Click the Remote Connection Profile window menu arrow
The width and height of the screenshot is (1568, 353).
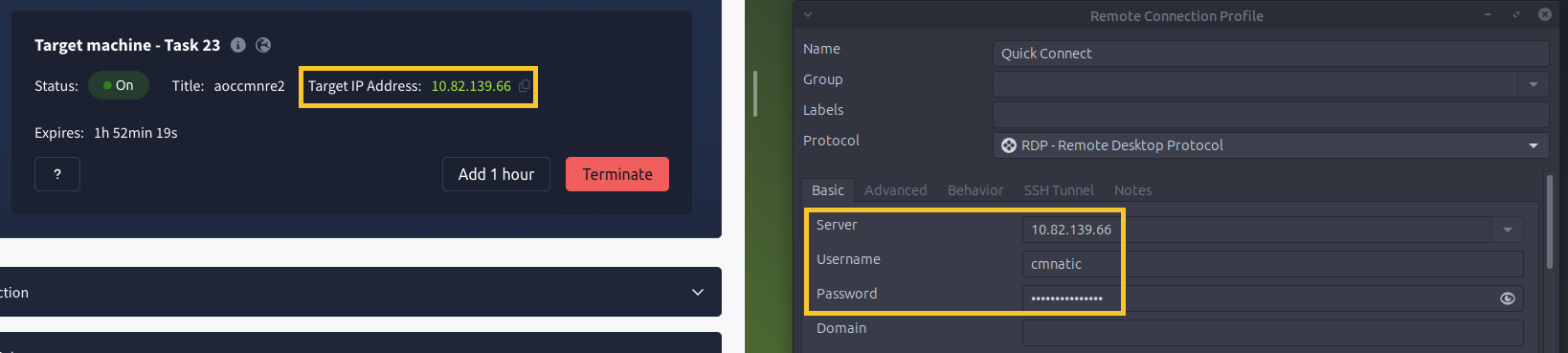(x=808, y=14)
